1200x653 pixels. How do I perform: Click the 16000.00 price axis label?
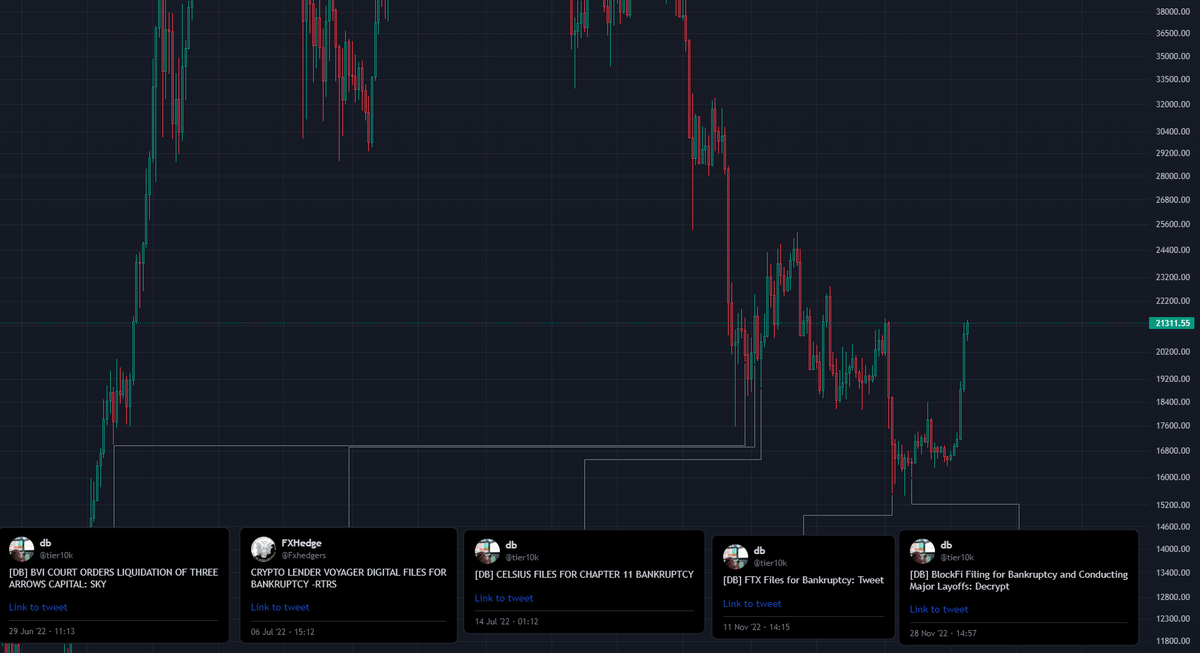(1172, 477)
